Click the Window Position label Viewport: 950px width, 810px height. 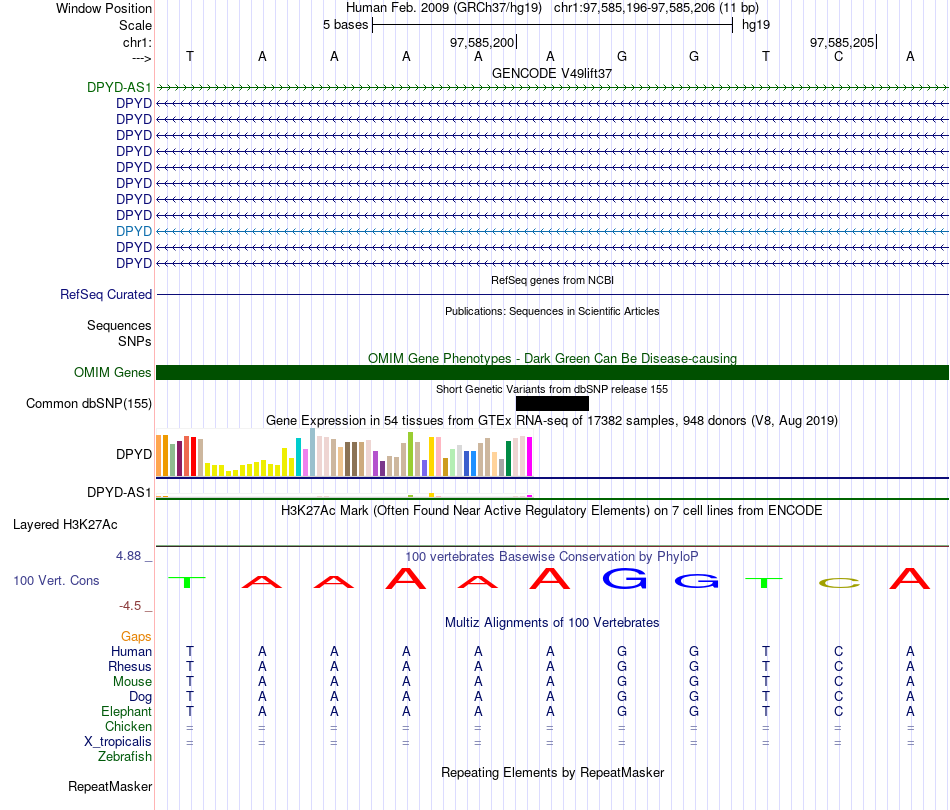[x=104, y=8]
